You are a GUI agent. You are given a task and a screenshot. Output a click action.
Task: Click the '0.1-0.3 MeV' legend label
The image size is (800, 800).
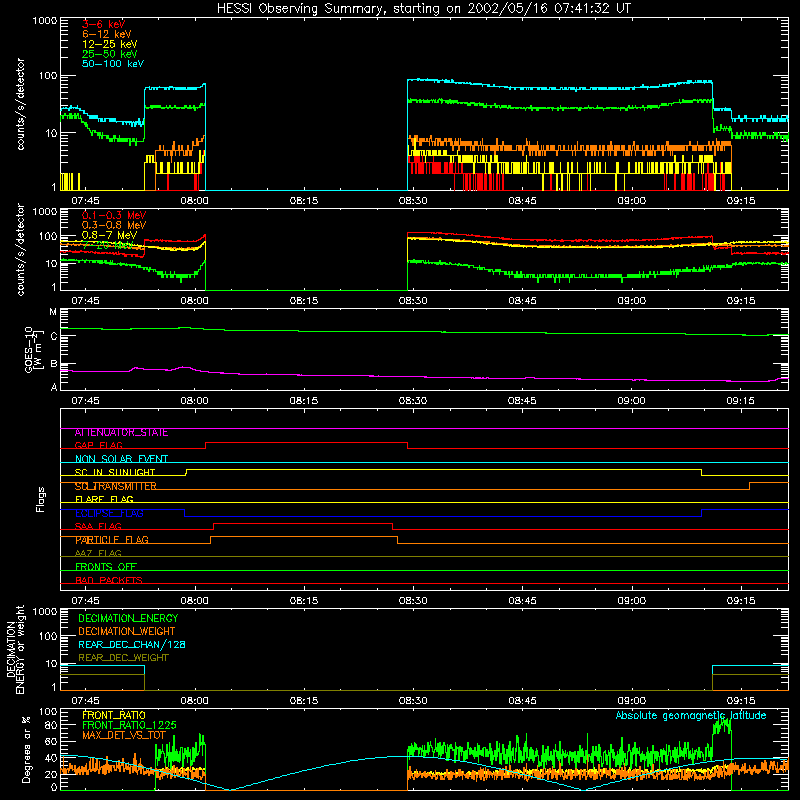point(114,215)
